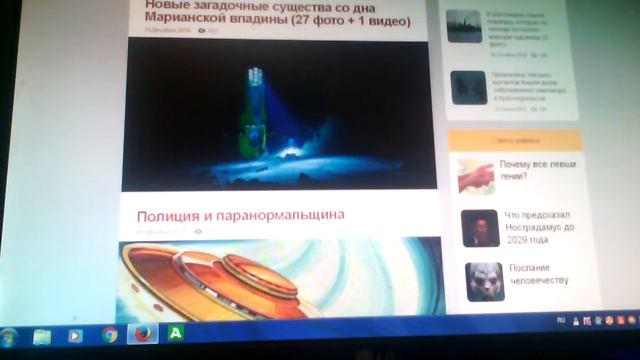Open Google Chrome from the taskbar
The height and width of the screenshot is (360, 640).
[x=109, y=335]
